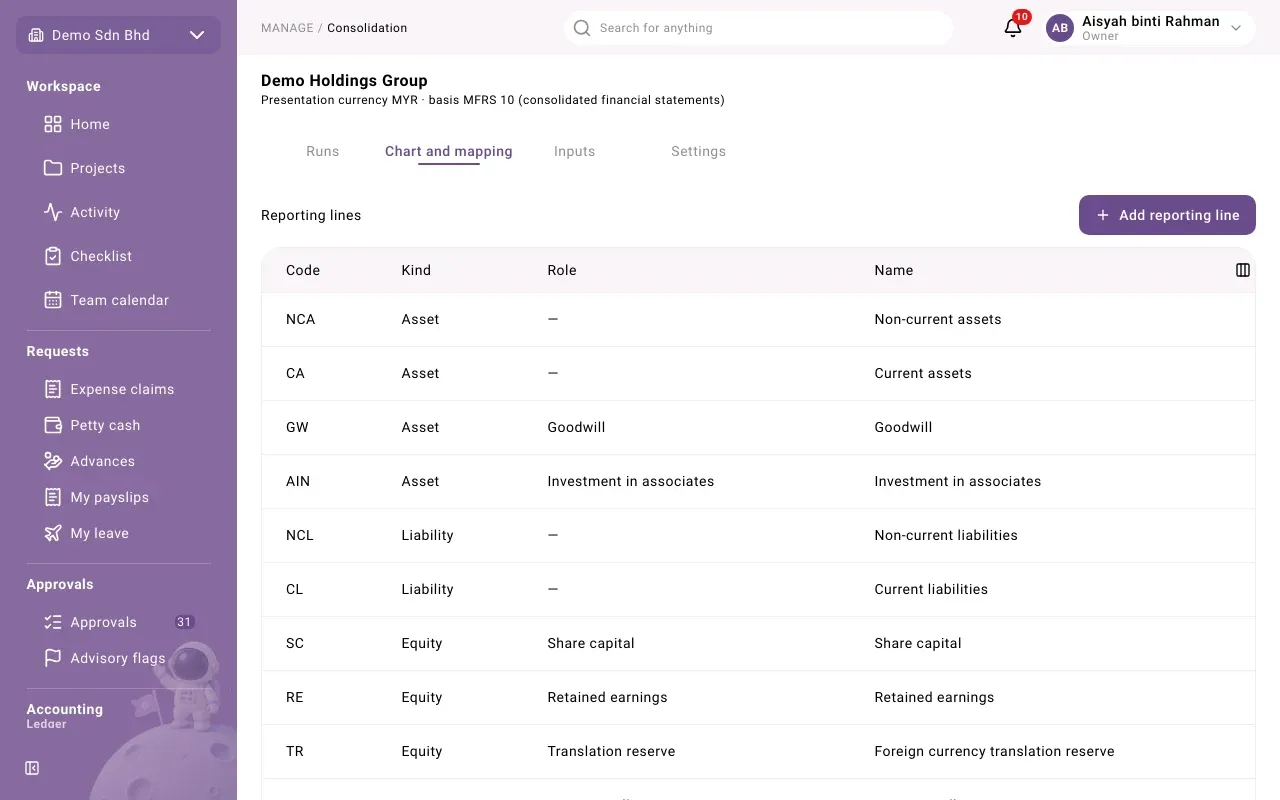Expand the Demo Sdn Bhd company switcher
Viewport: 1280px width, 800px height.
(x=118, y=35)
